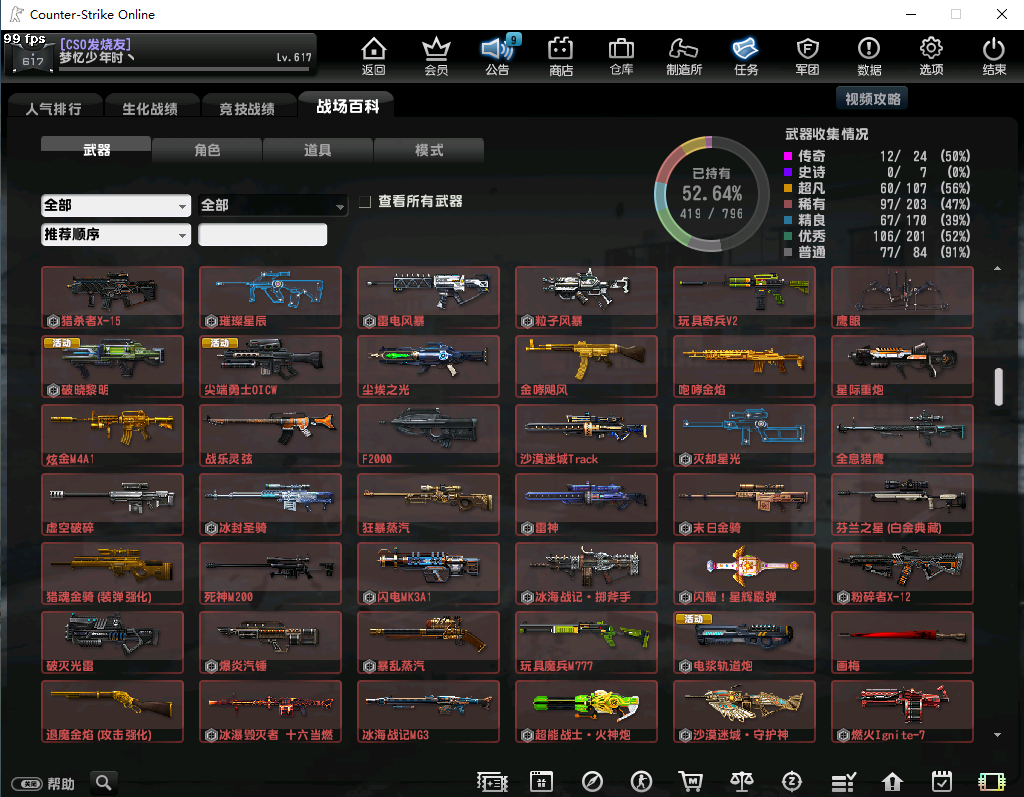Image resolution: width=1024 pixels, height=797 pixels.
Task: Open the 商店 shop icon
Action: [x=561, y=55]
